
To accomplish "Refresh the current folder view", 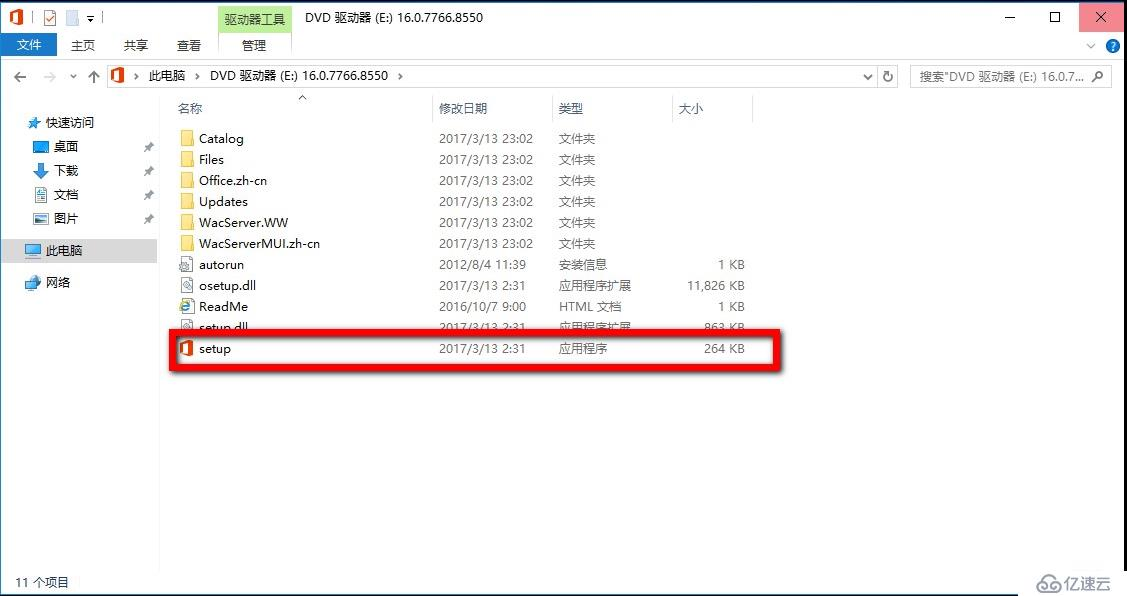I will point(888,76).
